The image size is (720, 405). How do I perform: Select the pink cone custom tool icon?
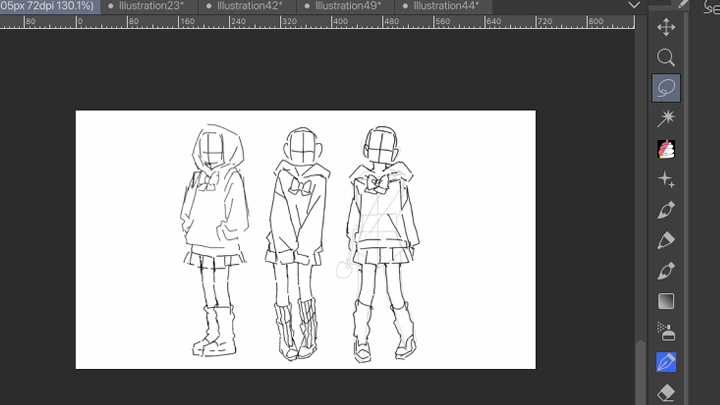click(666, 149)
